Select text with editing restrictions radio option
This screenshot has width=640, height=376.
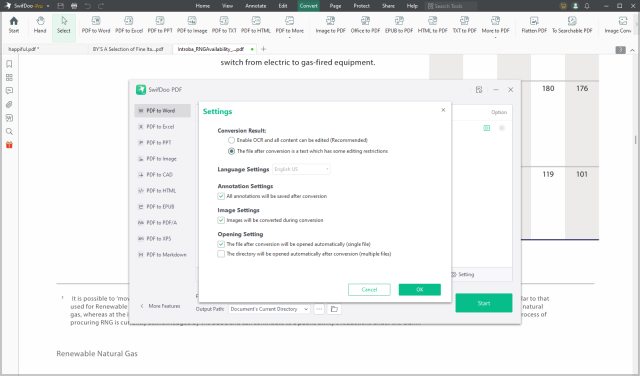pyautogui.click(x=231, y=151)
